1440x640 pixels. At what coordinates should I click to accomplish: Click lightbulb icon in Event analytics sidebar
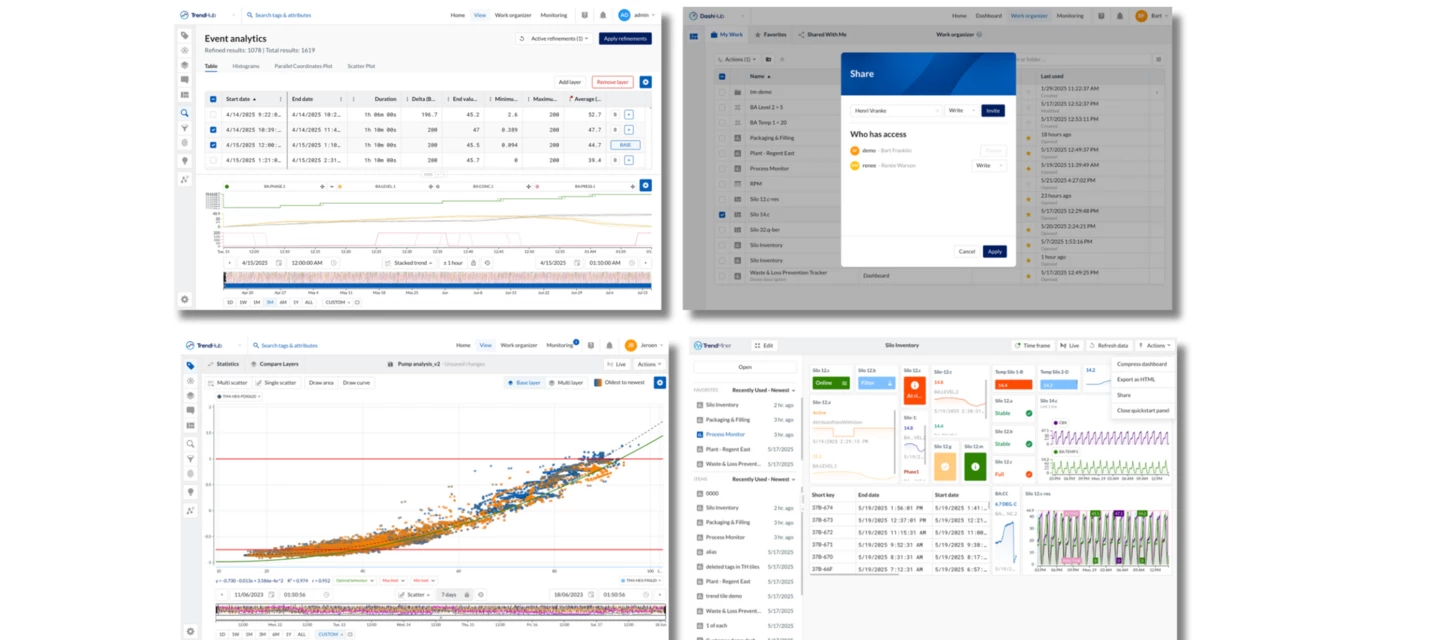tap(185, 160)
